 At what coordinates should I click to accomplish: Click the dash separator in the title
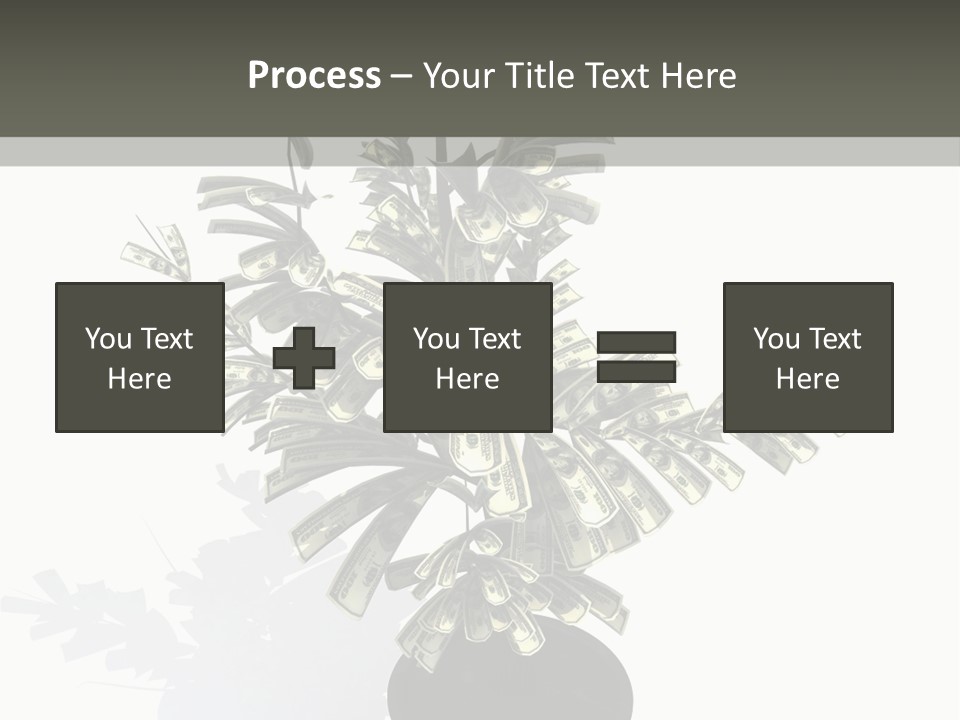point(402,76)
